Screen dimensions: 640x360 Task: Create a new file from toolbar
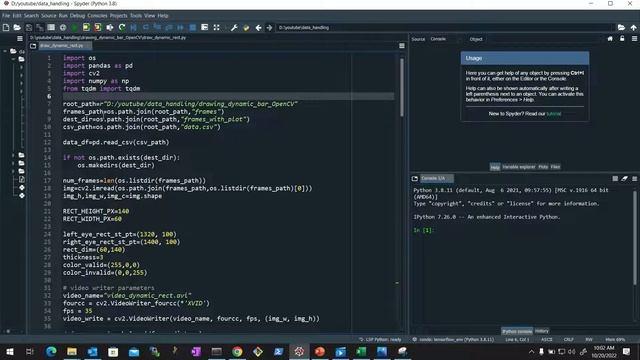(6, 27)
